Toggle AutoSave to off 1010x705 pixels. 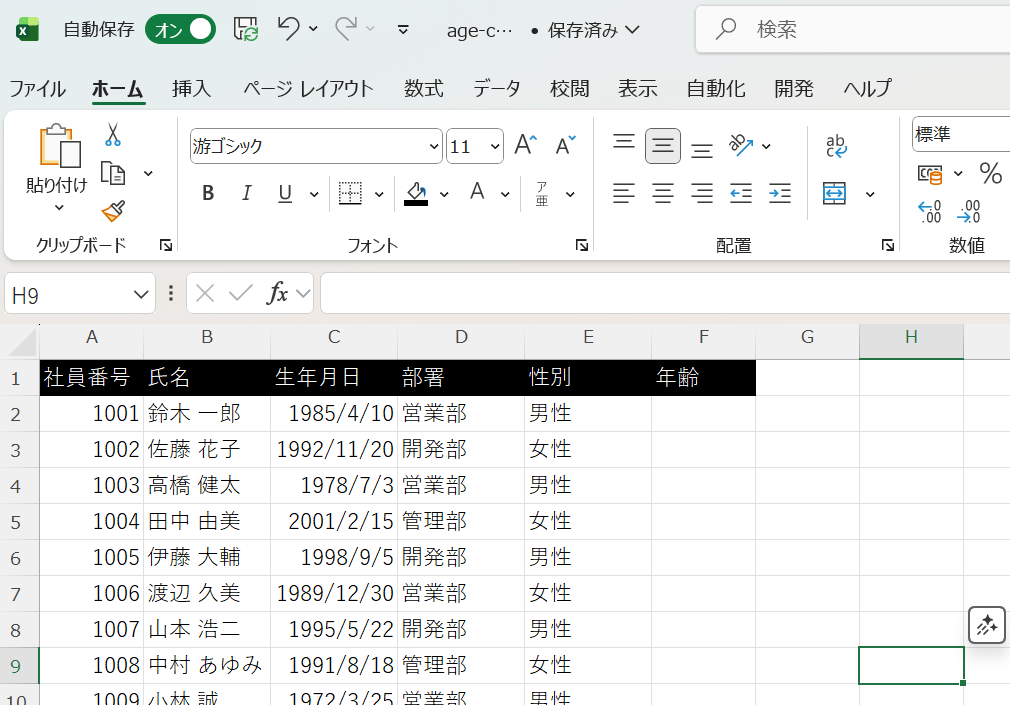coord(180,29)
